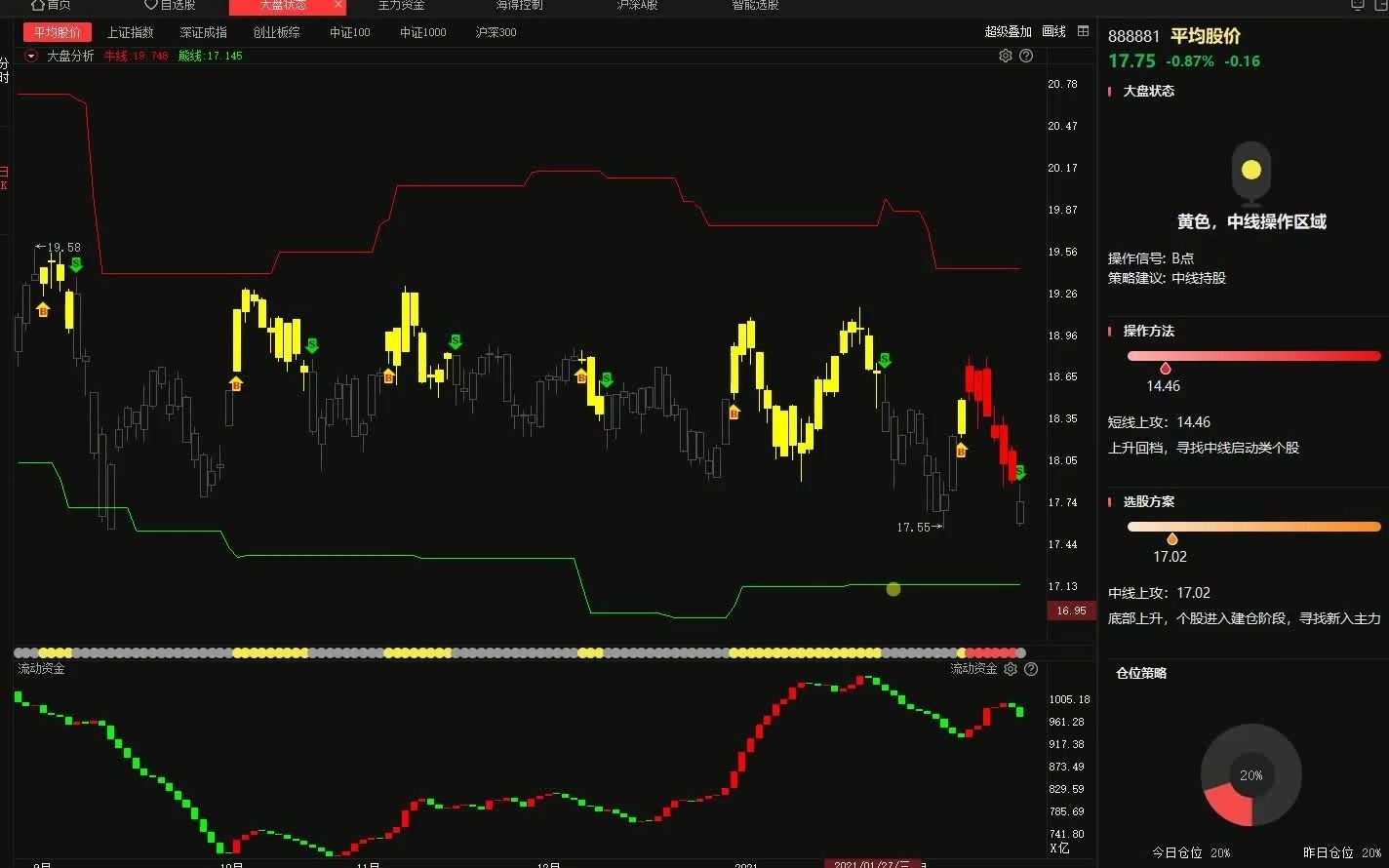
Task: Click the S signal in mid December
Action: (606, 379)
